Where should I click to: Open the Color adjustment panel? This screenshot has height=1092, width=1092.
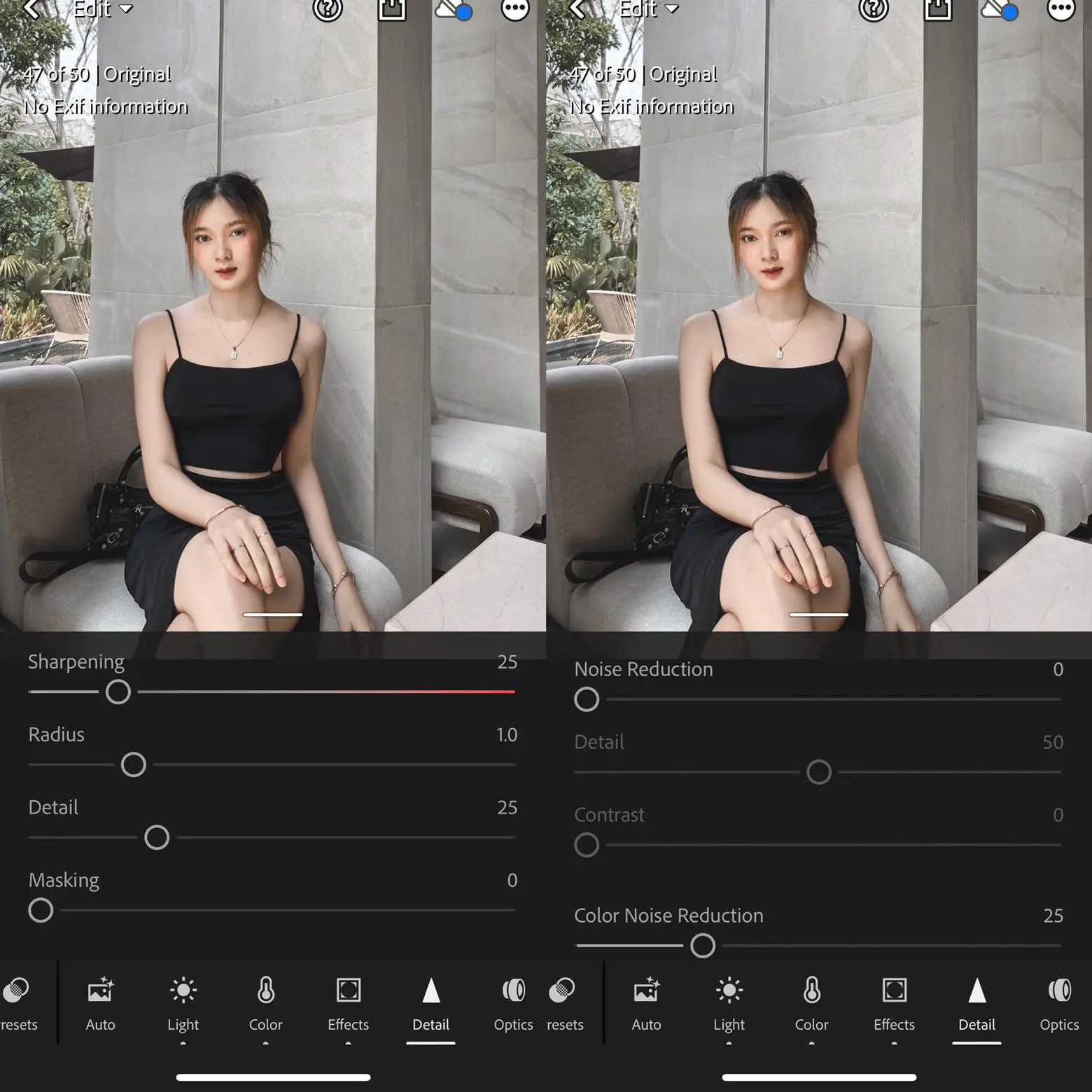pos(265,1004)
